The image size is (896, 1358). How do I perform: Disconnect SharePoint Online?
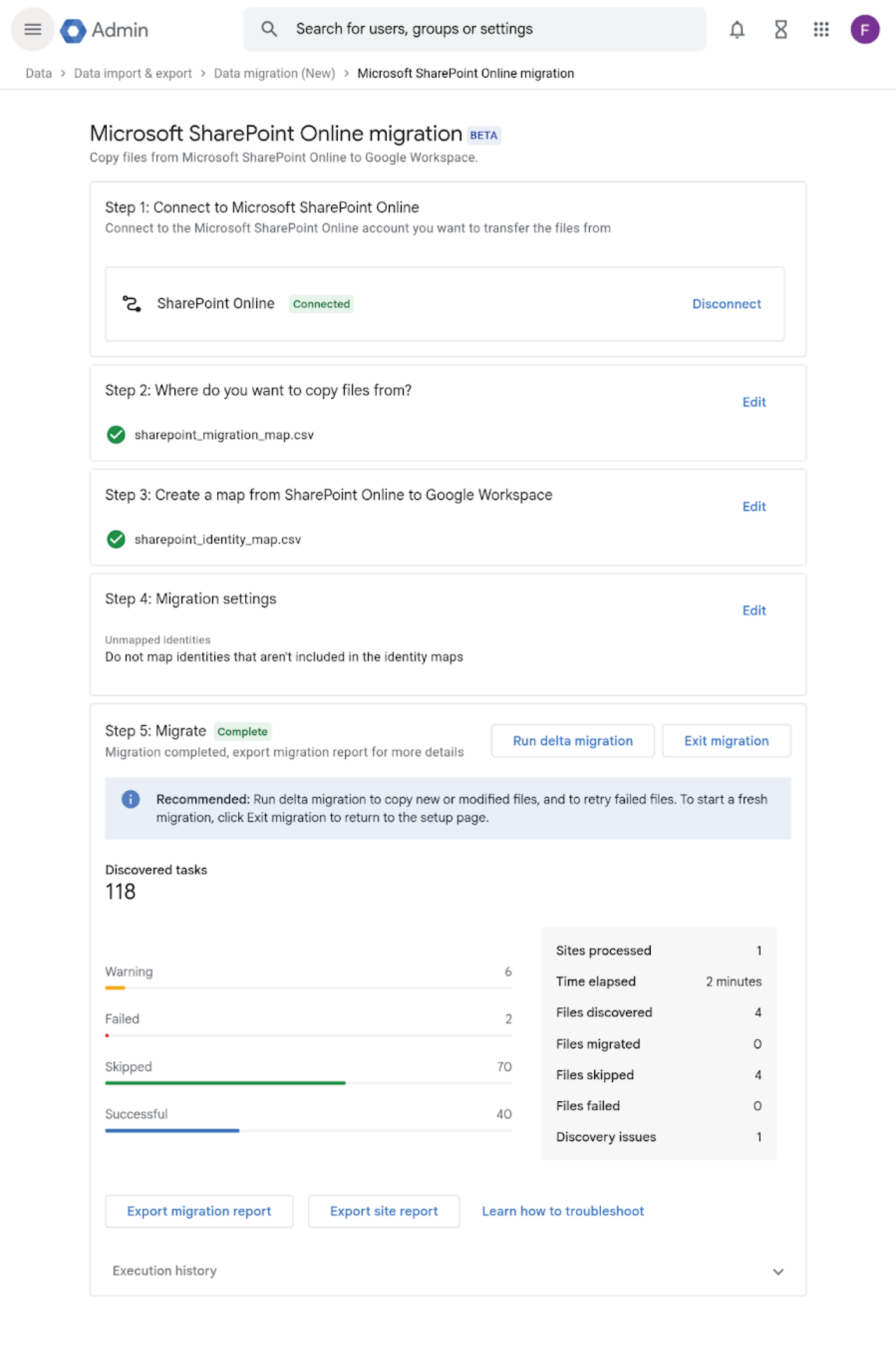(726, 304)
